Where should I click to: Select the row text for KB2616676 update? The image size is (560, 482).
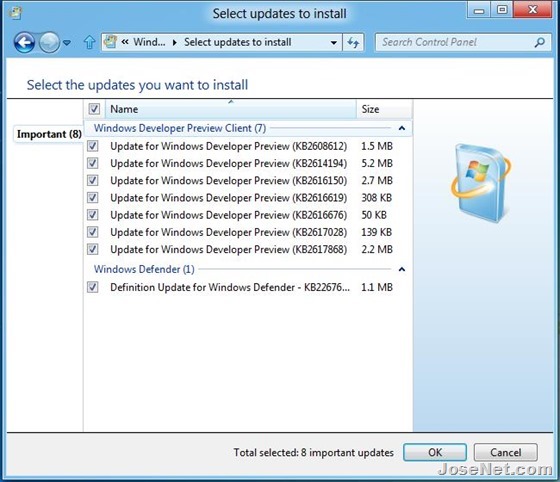[x=229, y=215]
